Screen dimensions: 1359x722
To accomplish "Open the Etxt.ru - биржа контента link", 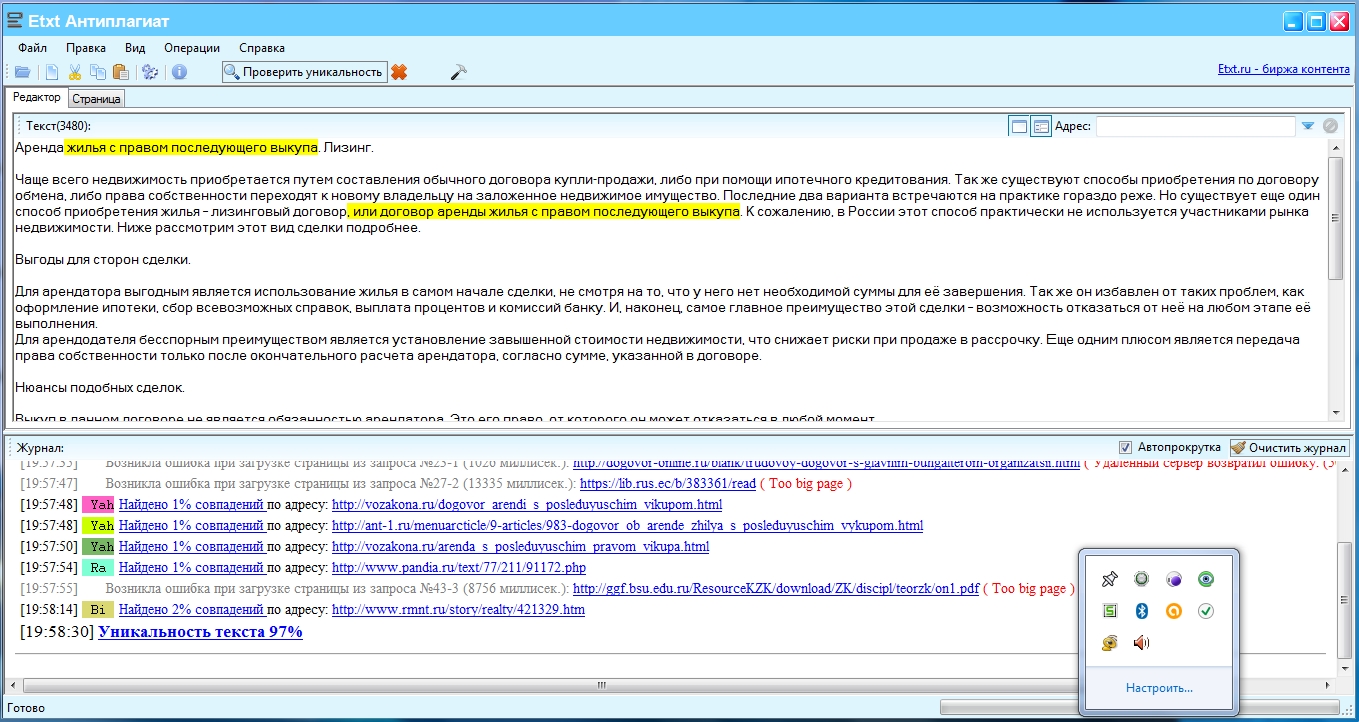I will coord(1283,70).
